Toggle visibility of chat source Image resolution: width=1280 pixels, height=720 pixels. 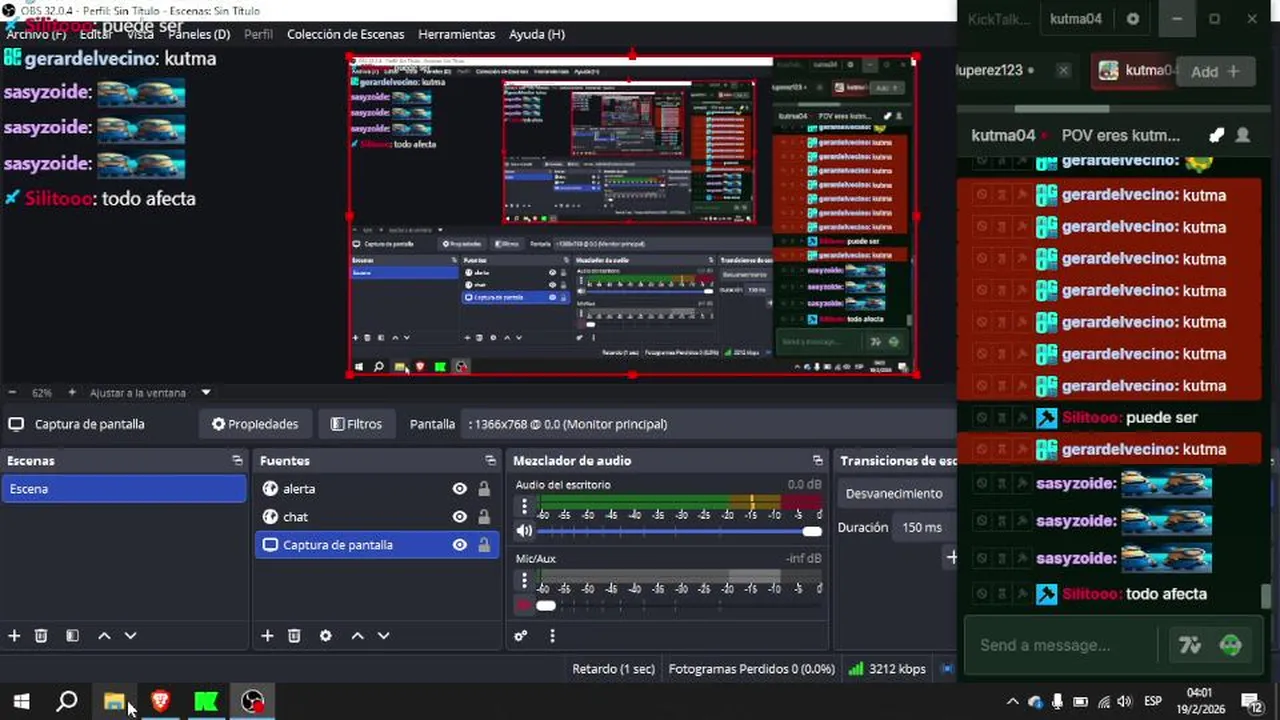coord(459,517)
